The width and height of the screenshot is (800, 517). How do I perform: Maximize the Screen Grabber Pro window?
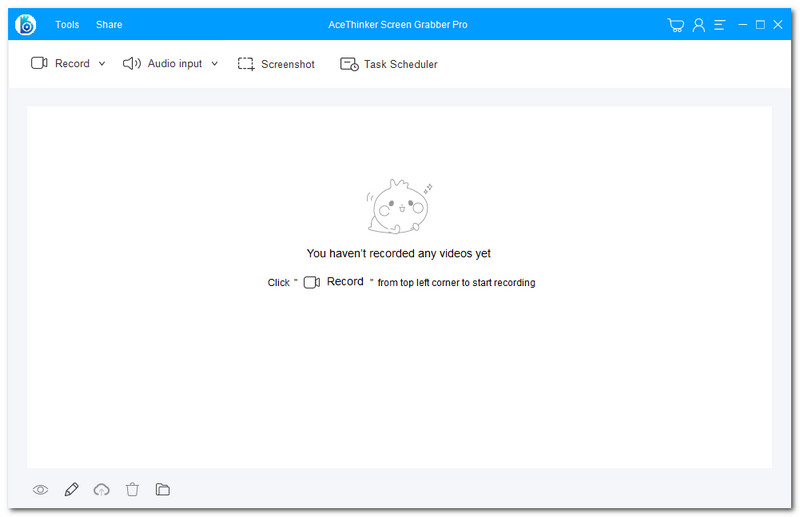click(x=760, y=24)
